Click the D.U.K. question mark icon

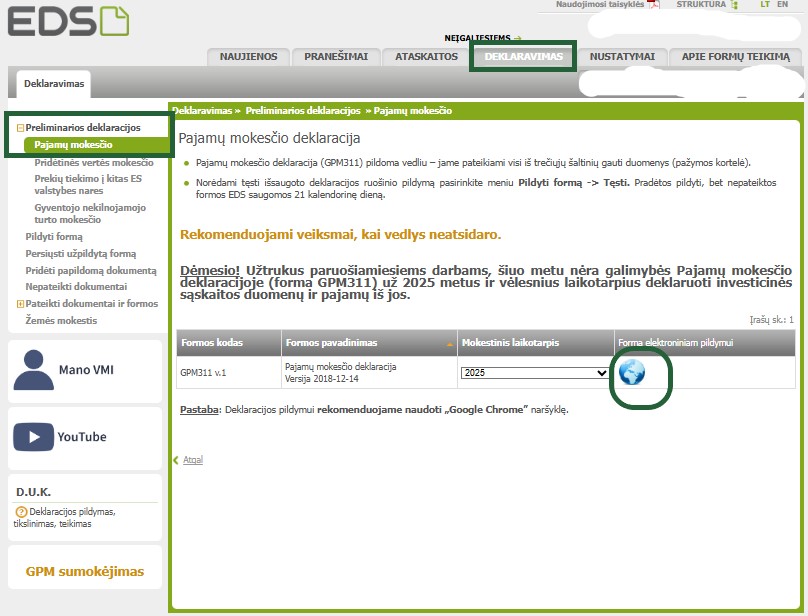tap(22, 512)
